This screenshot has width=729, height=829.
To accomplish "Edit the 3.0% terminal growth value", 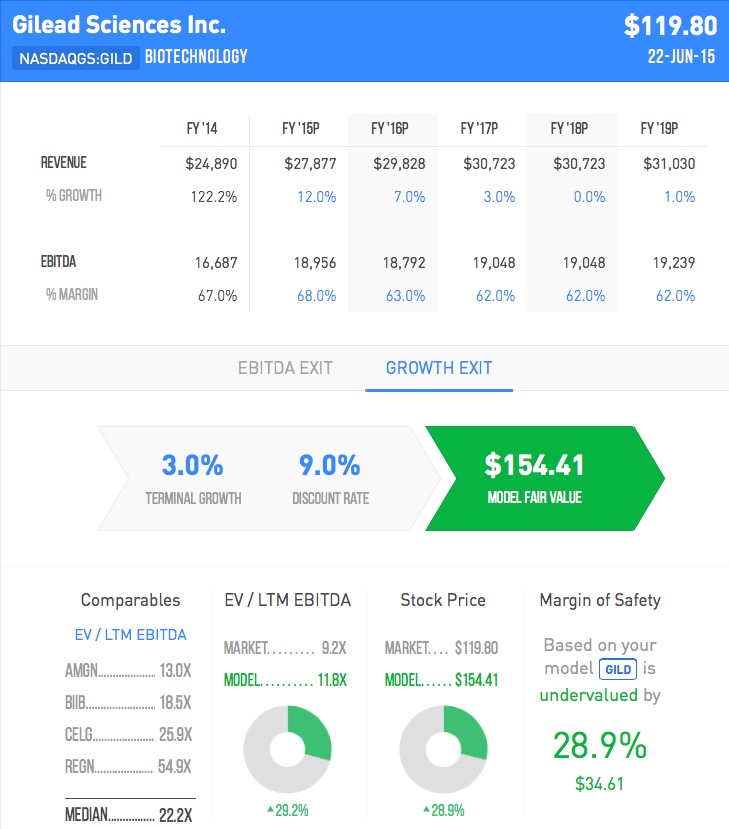I will 192,465.
